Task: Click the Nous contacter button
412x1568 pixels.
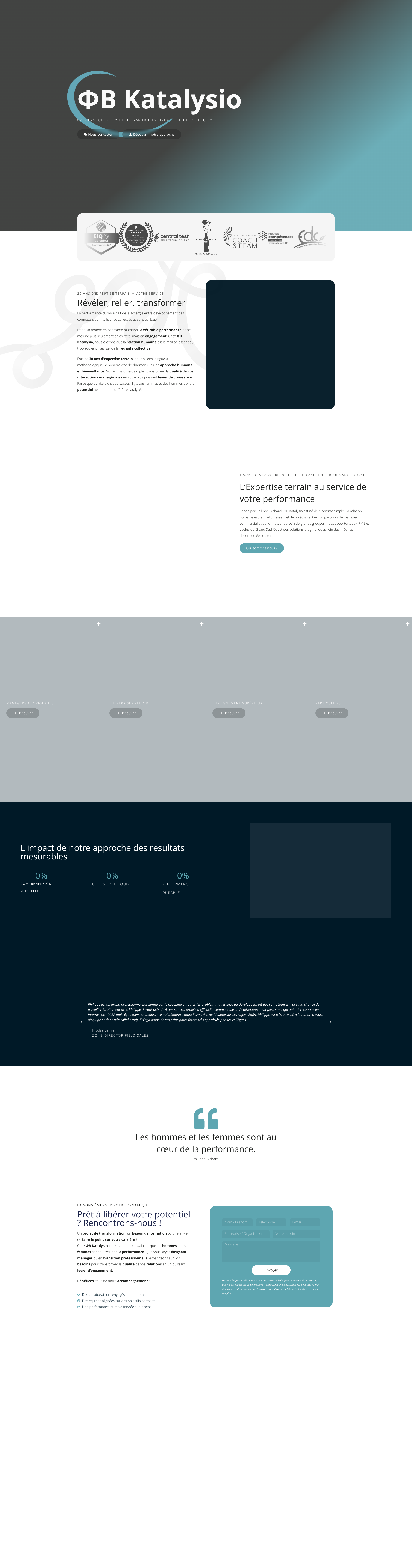Action: pyautogui.click(x=98, y=135)
